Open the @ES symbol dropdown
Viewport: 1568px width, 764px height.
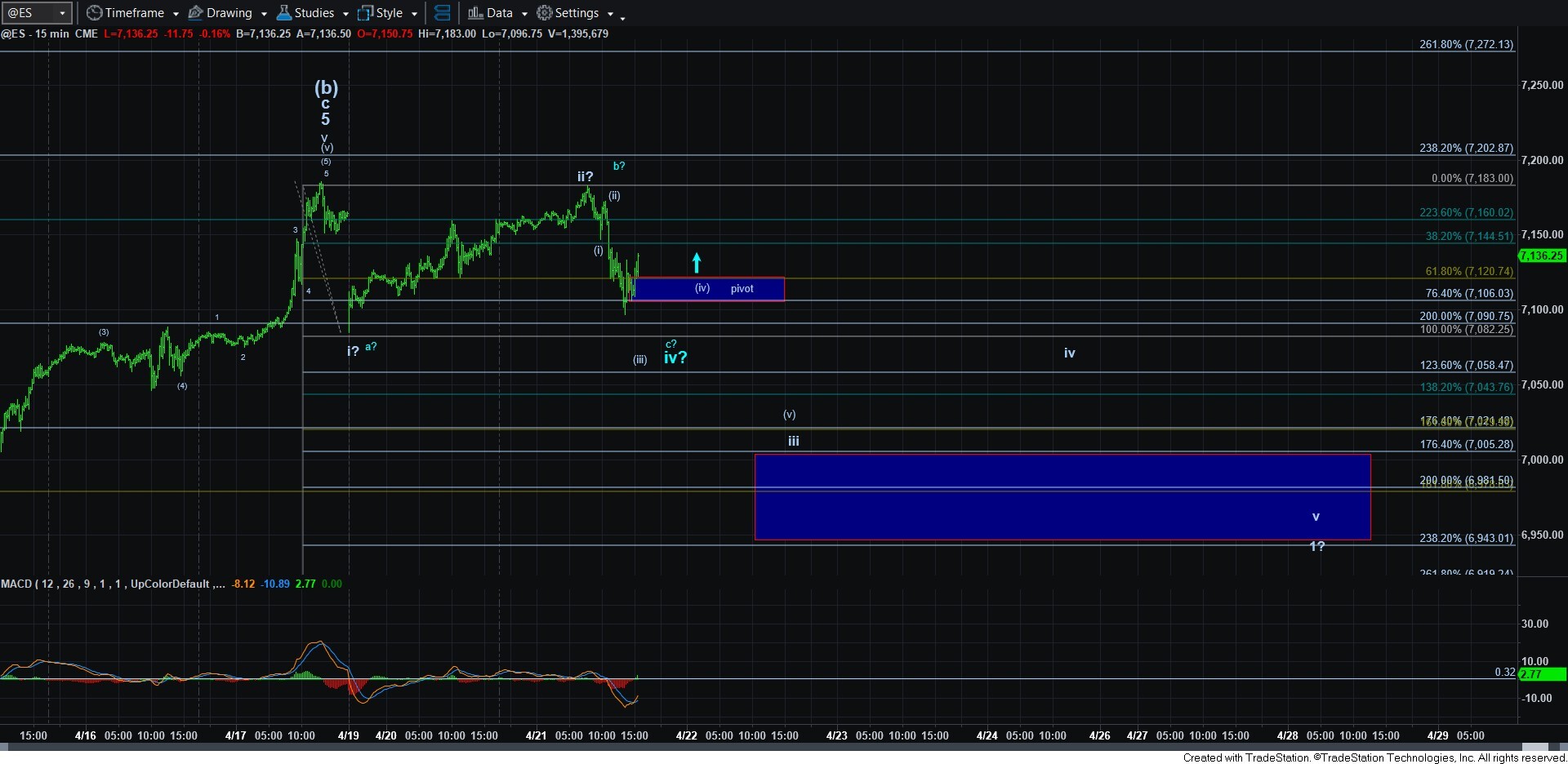(62, 13)
